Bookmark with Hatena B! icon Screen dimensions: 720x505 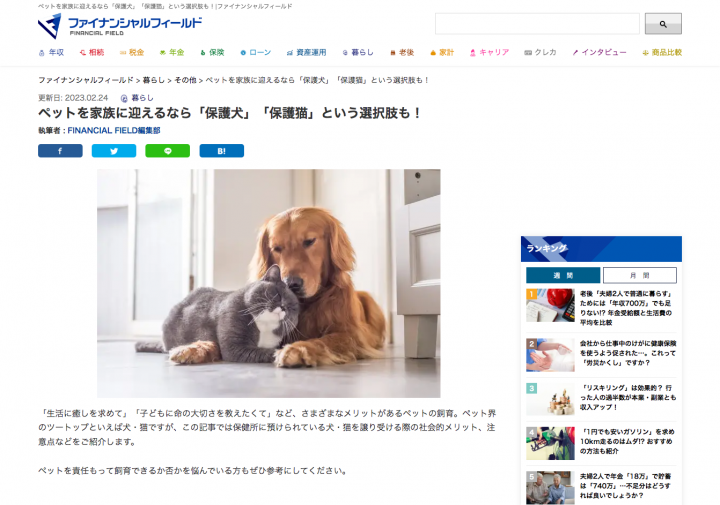point(222,151)
